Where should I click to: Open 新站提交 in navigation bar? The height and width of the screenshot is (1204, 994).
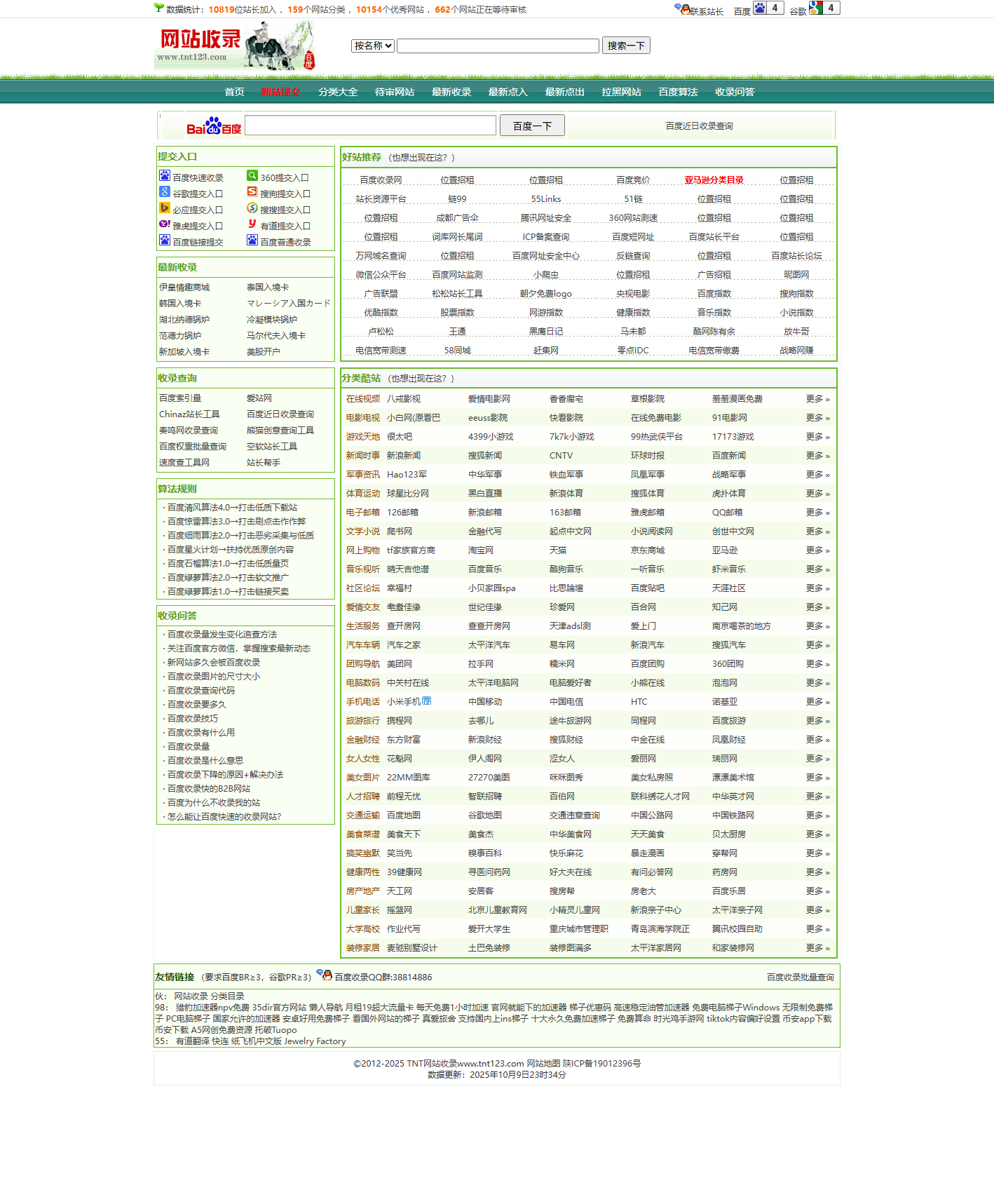(281, 92)
